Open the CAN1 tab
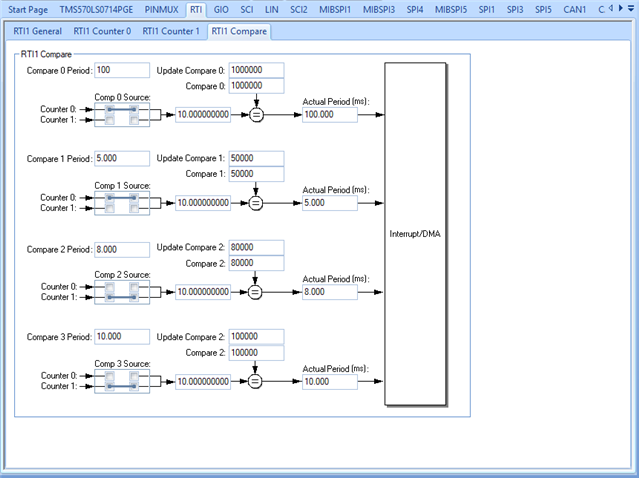Image resolution: width=639 pixels, height=478 pixels. click(575, 9)
